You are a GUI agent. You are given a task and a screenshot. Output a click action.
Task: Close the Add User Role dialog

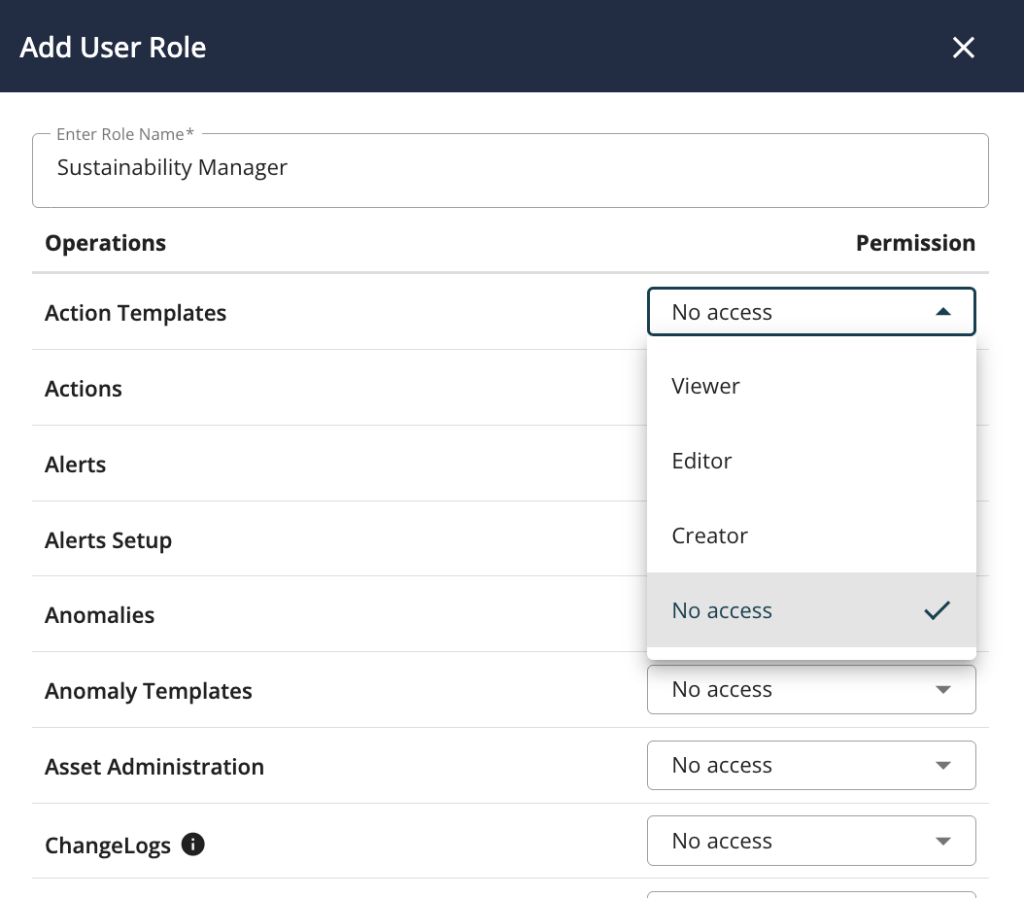tap(963, 48)
